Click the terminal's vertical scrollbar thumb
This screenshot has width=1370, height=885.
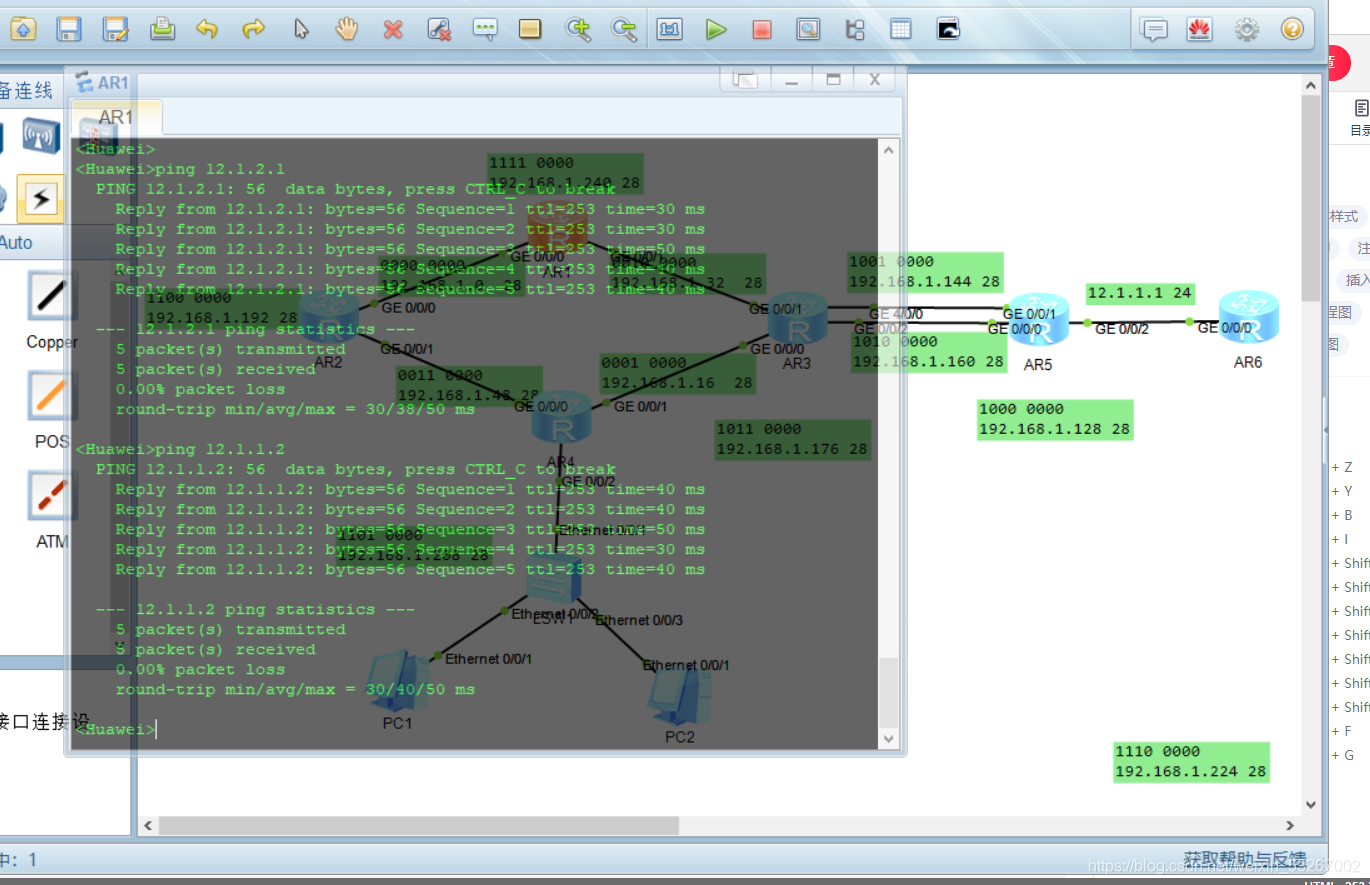(x=889, y=693)
